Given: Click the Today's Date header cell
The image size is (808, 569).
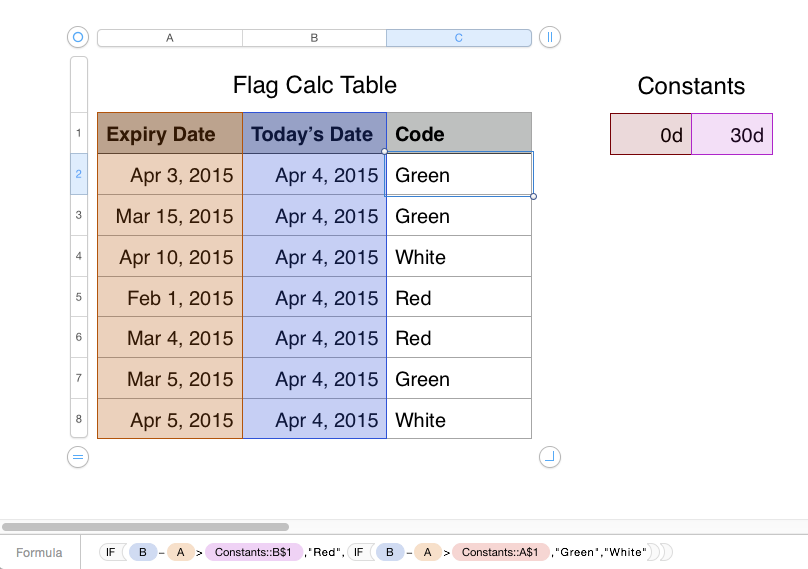Looking at the screenshot, I should pos(314,134).
